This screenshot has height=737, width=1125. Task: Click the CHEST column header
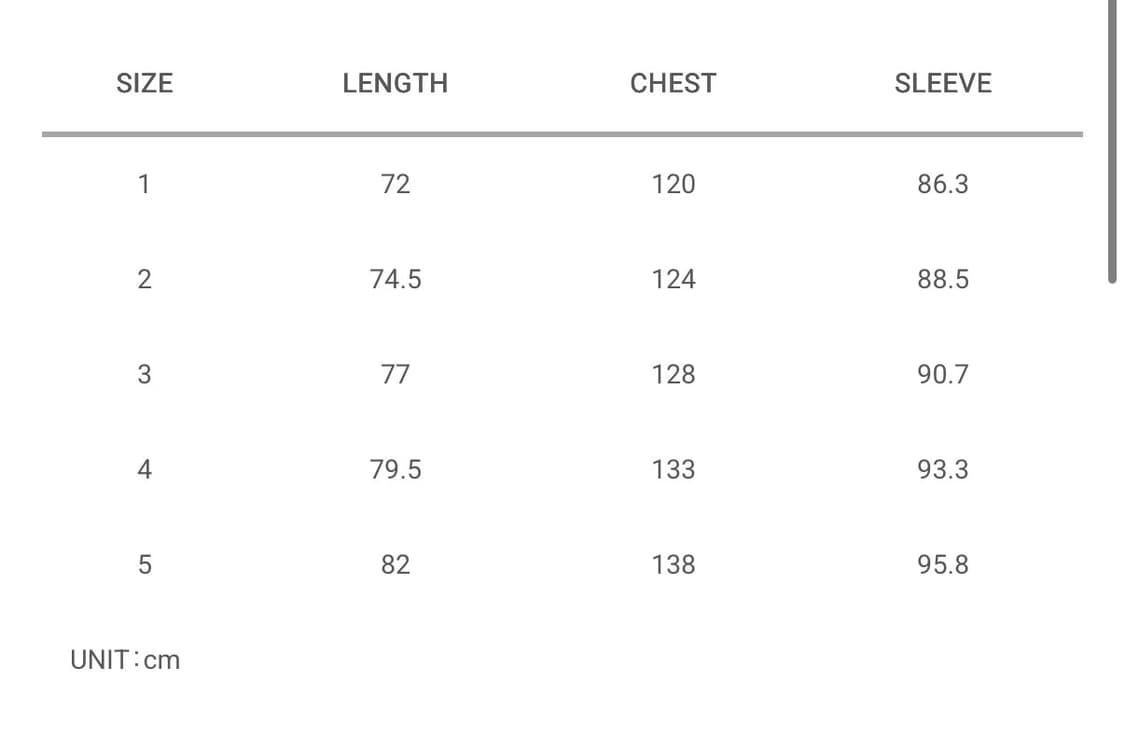click(x=673, y=83)
